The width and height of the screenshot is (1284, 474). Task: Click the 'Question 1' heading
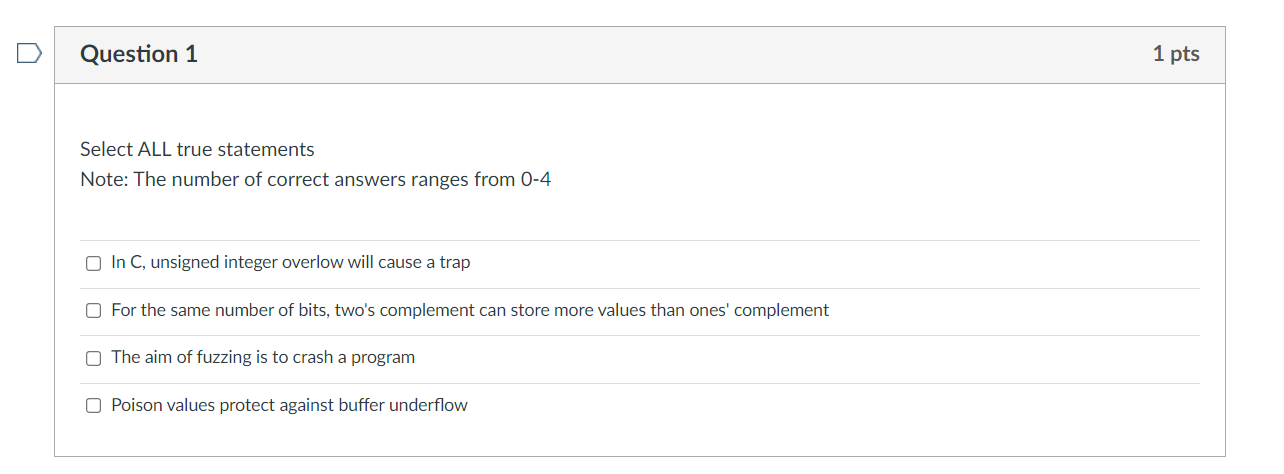tap(139, 54)
